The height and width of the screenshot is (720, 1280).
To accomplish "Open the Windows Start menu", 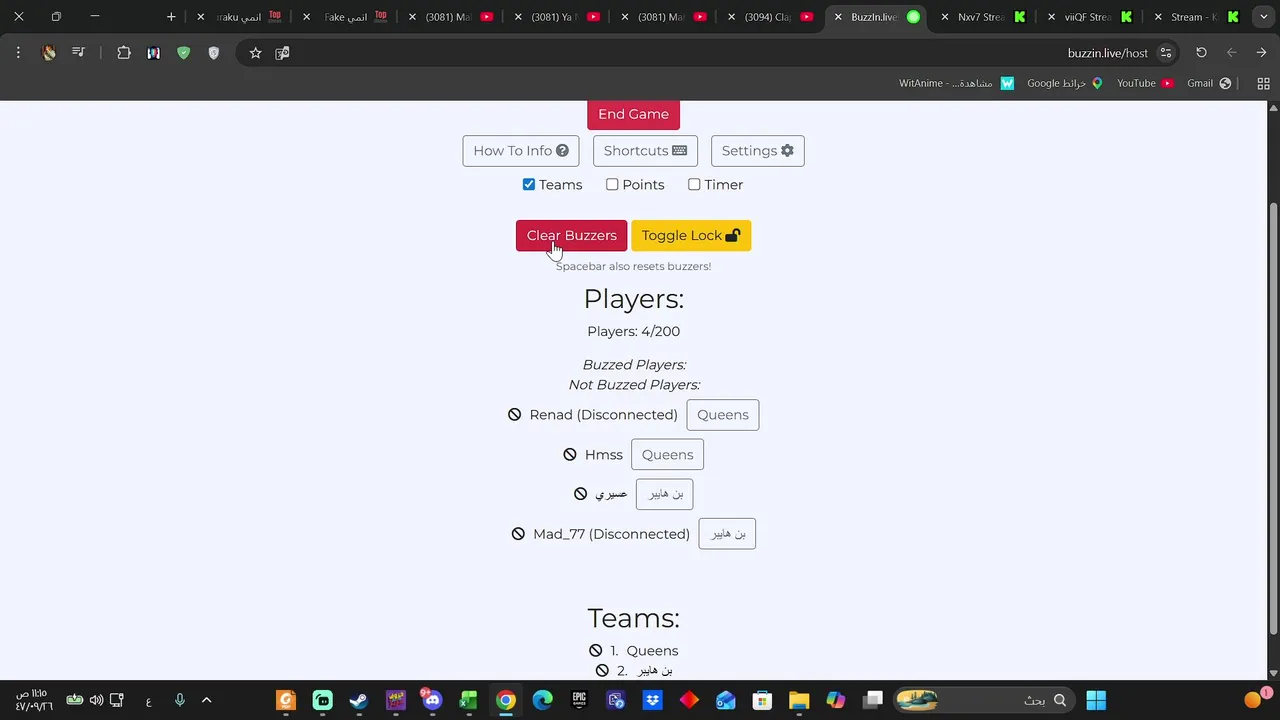I will coord(1096,700).
